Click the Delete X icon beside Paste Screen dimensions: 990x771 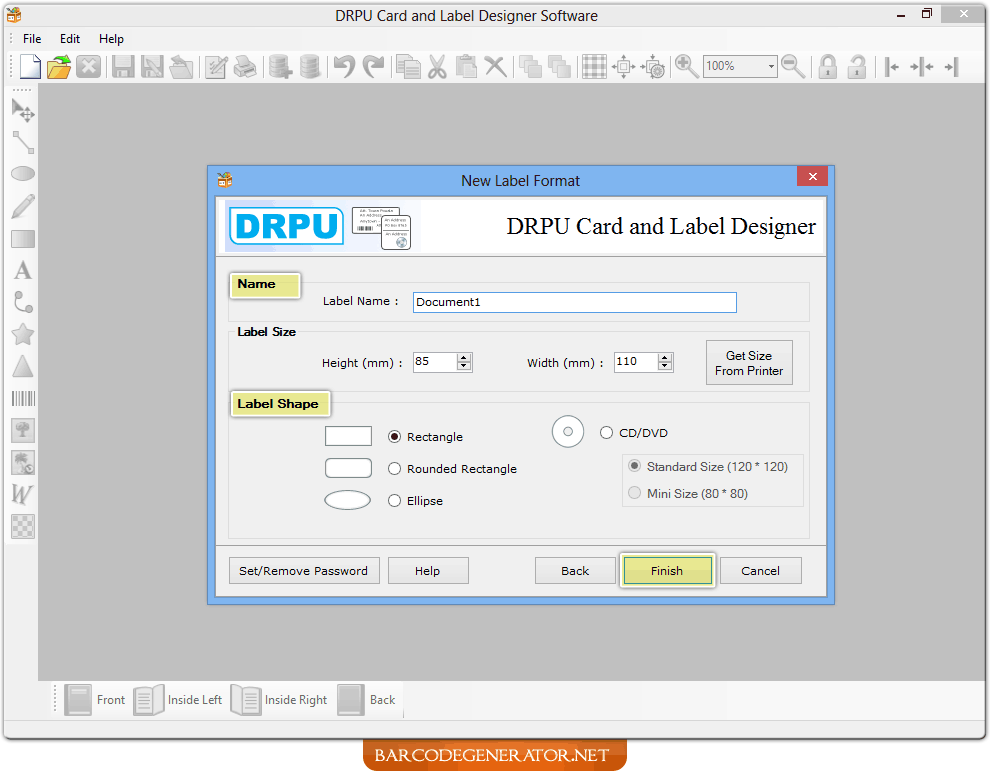point(496,66)
